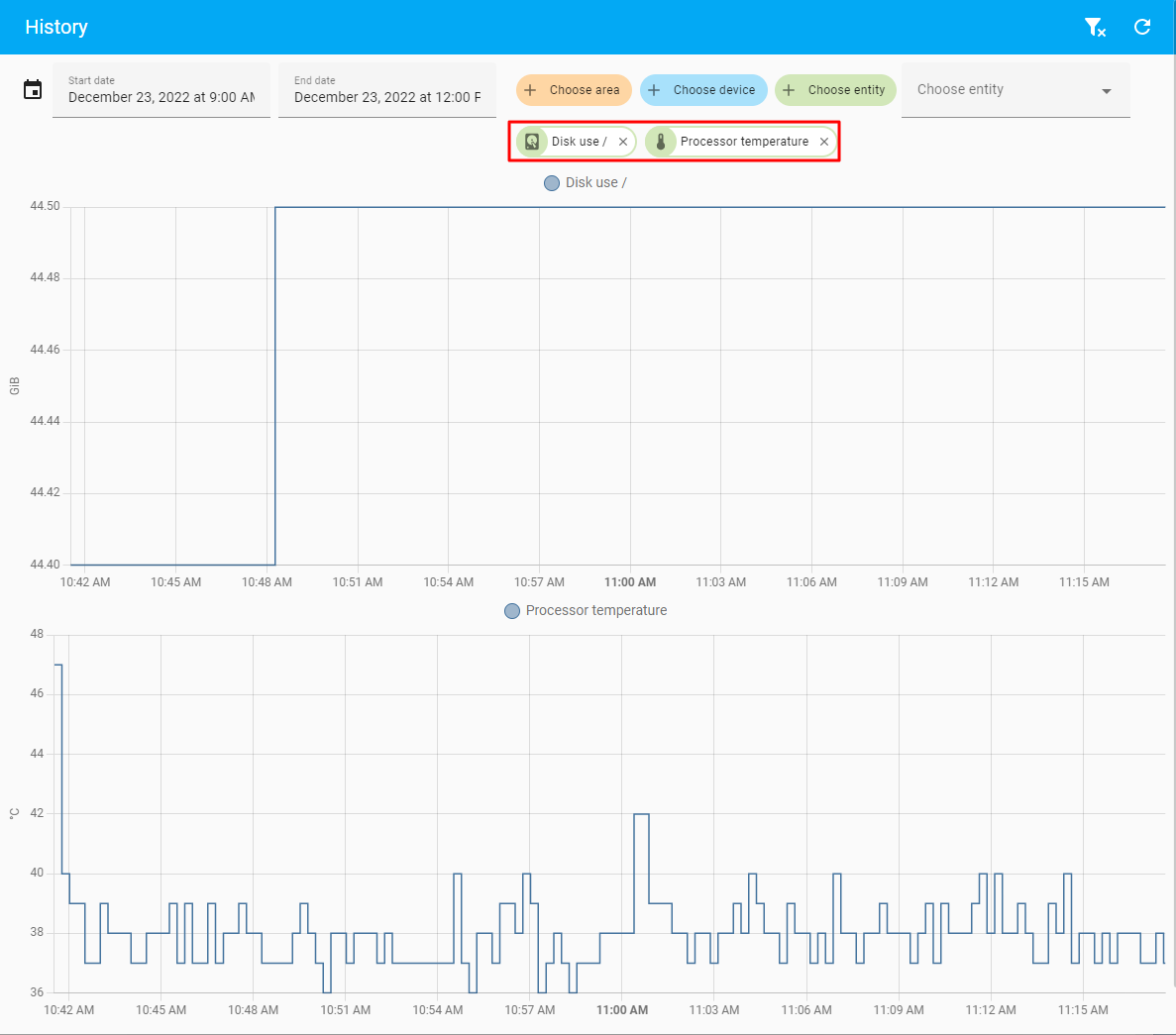Click the plus icon on Choose device

(x=654, y=90)
